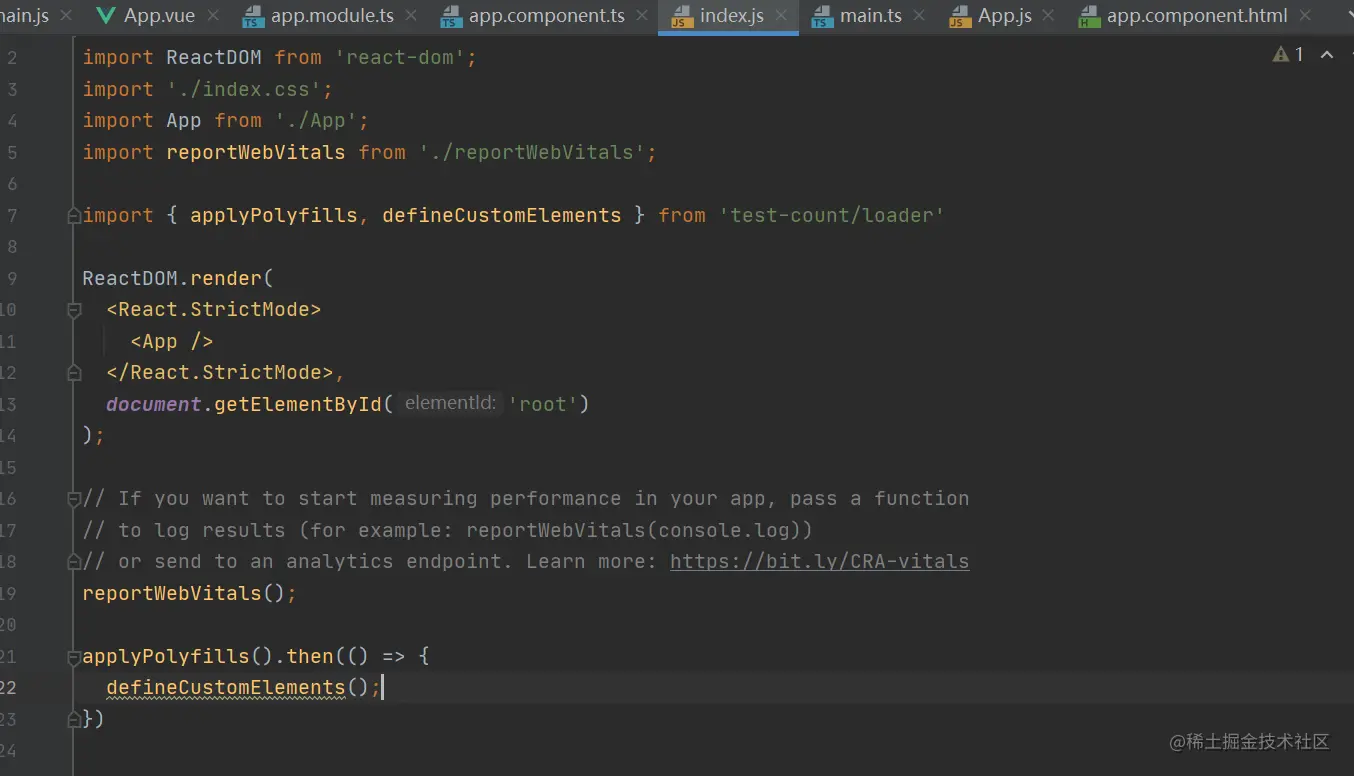Screen dimensions: 1354x776
Task: Click the TS file icon of app.component.ts
Action: pyautogui.click(x=451, y=17)
